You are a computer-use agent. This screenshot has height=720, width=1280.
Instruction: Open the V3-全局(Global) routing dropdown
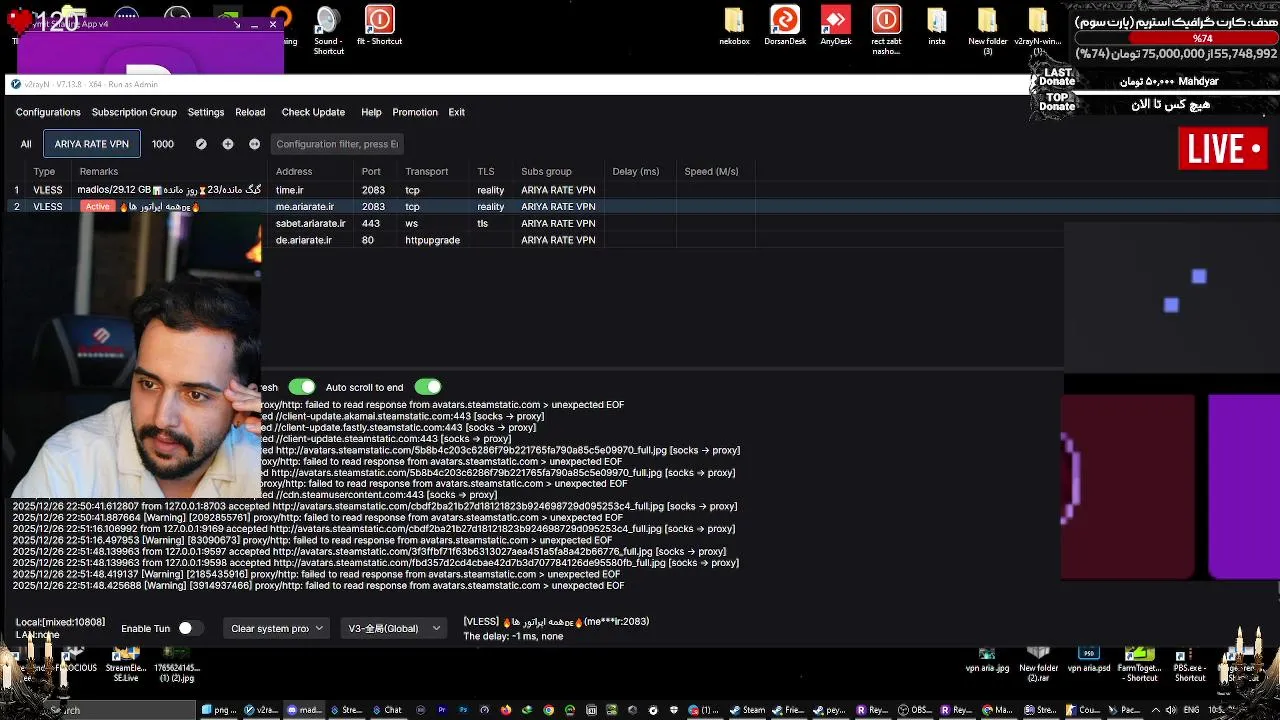394,628
